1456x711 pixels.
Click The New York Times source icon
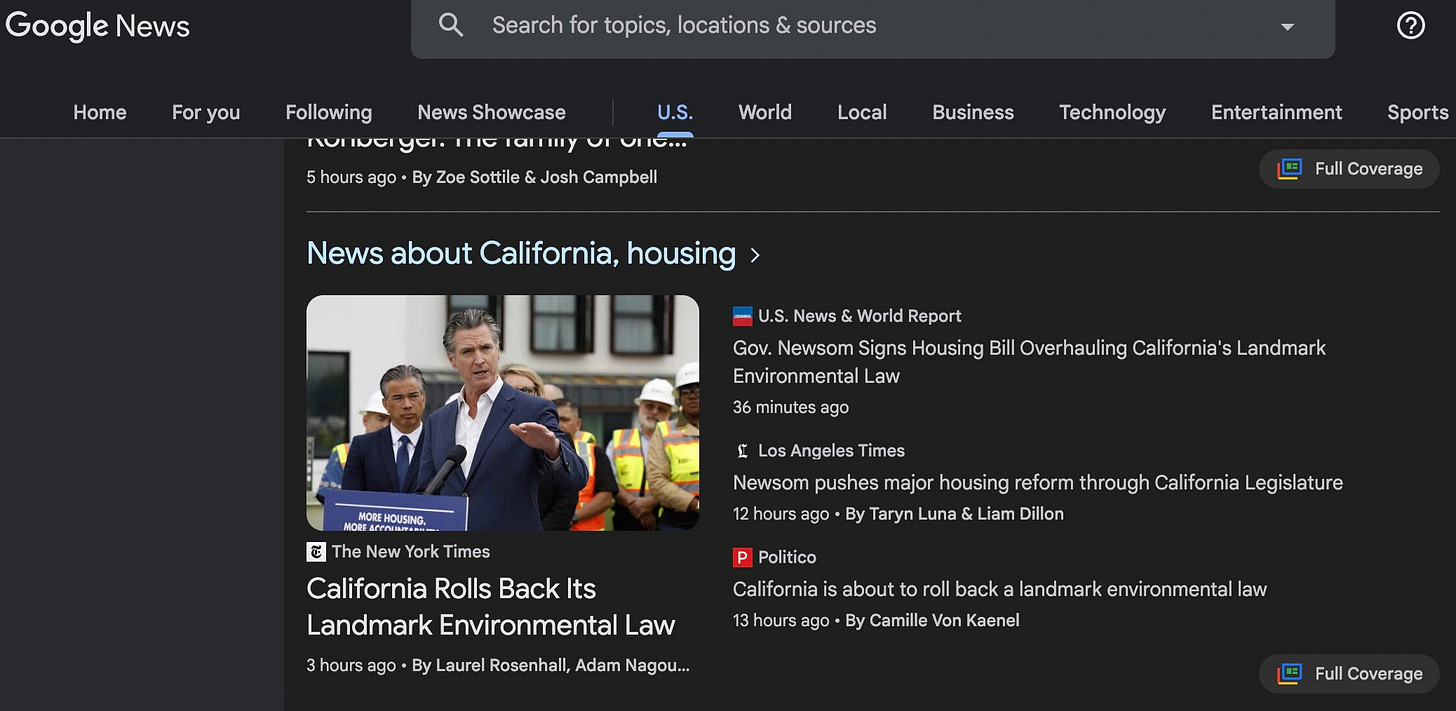[316, 551]
